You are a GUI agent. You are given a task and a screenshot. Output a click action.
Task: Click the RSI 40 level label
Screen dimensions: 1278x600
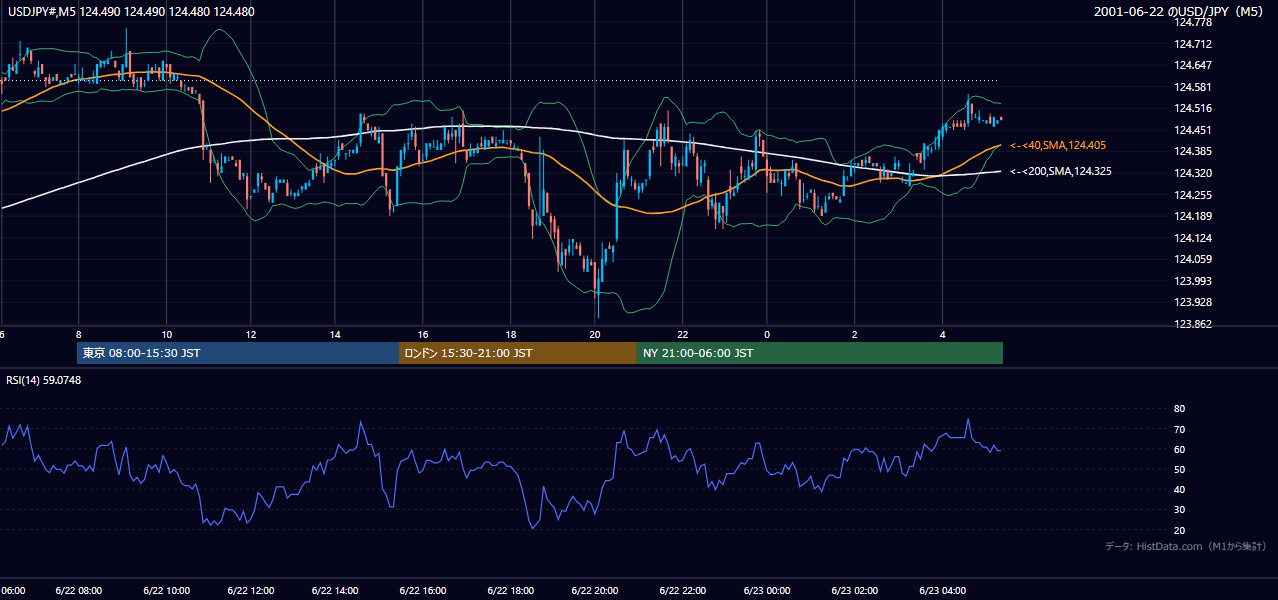(1179, 489)
